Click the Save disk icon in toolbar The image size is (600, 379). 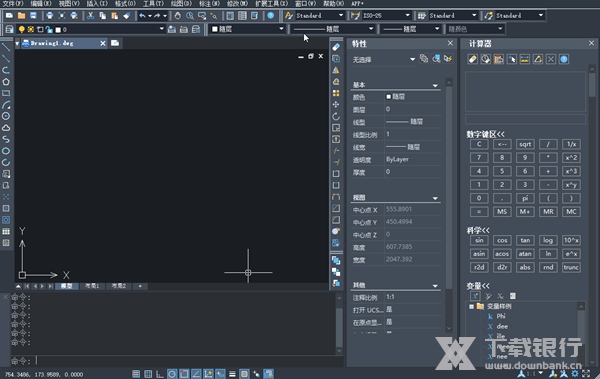[x=33, y=16]
